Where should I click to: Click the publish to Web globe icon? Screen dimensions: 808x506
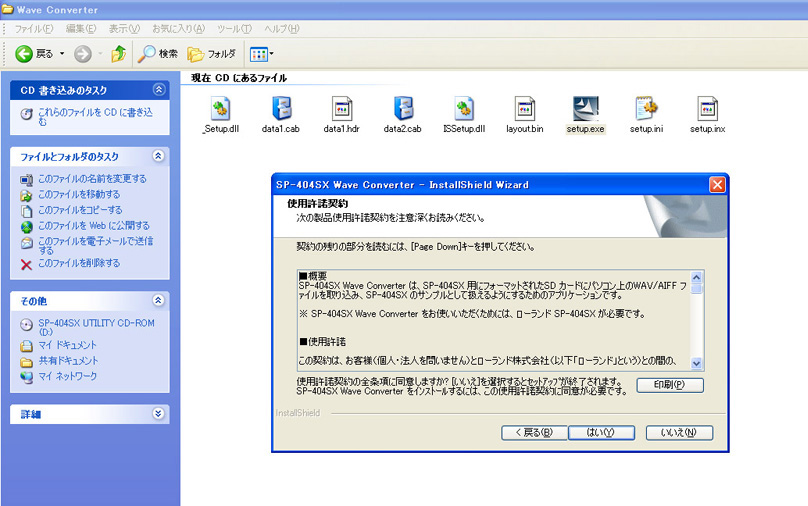[26, 227]
